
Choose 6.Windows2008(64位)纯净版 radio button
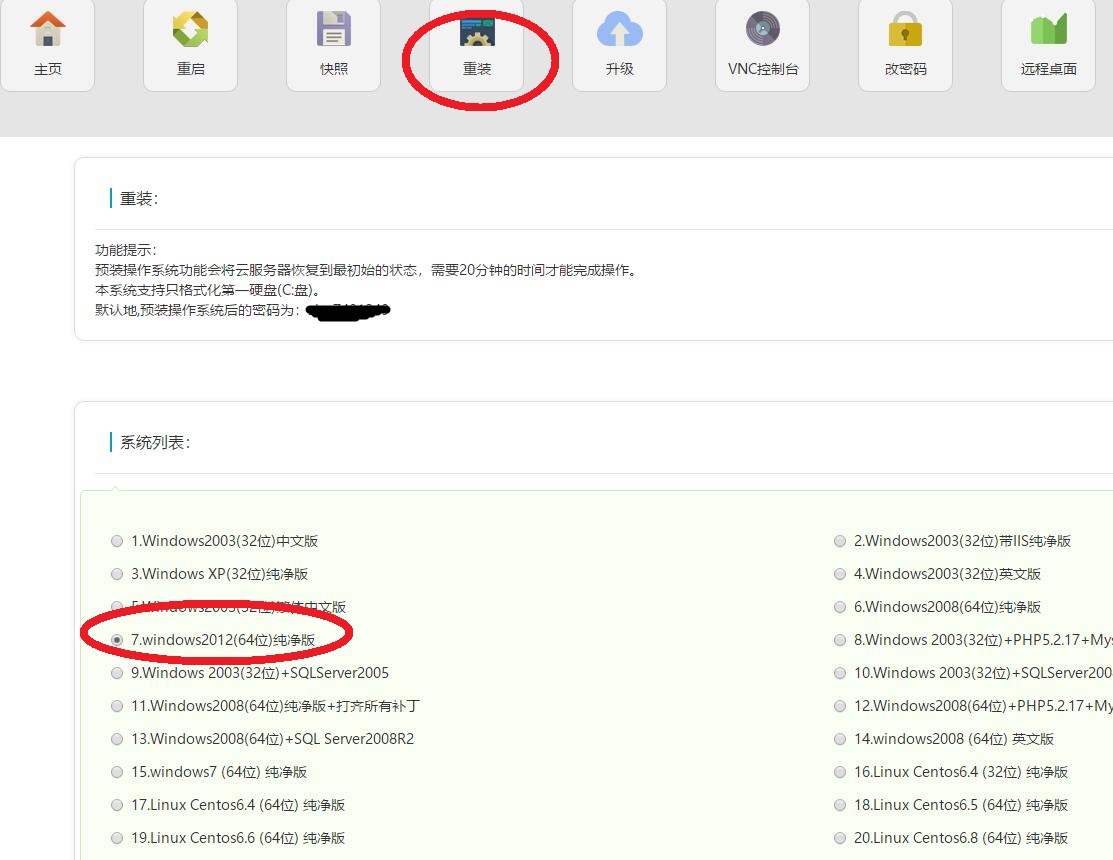[840, 607]
